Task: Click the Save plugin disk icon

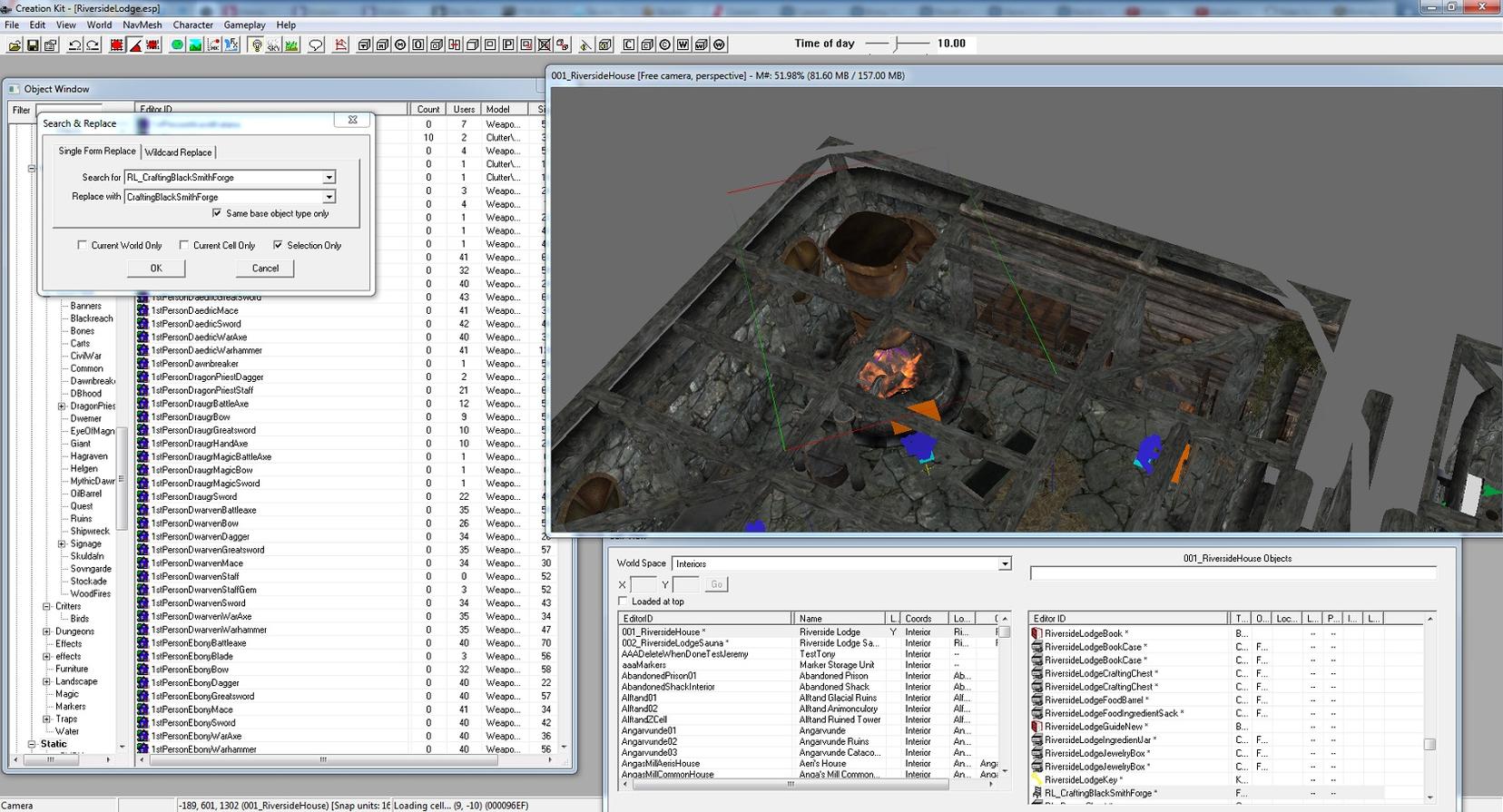Action: coord(32,44)
